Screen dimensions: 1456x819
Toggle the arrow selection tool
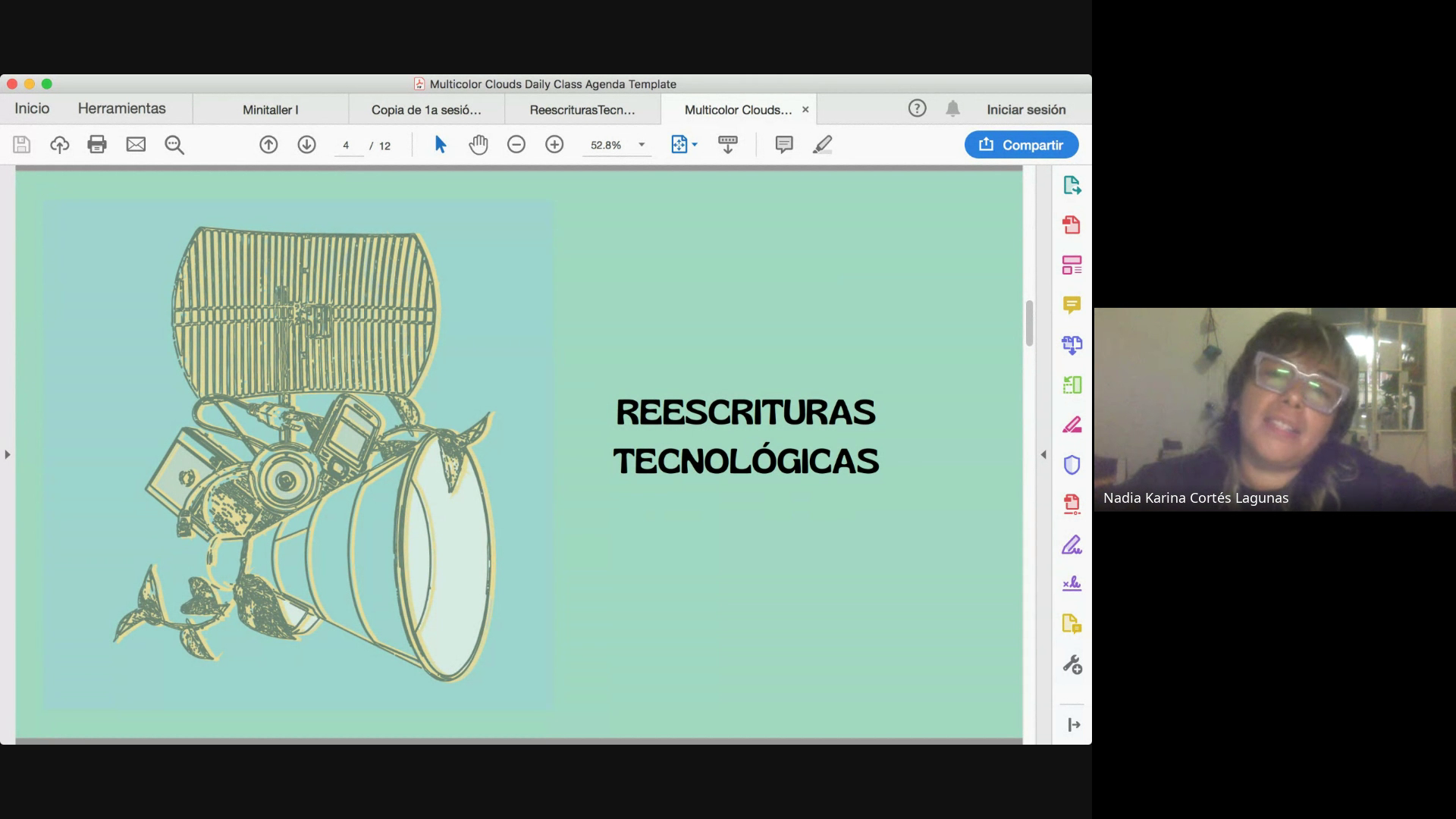(x=440, y=144)
